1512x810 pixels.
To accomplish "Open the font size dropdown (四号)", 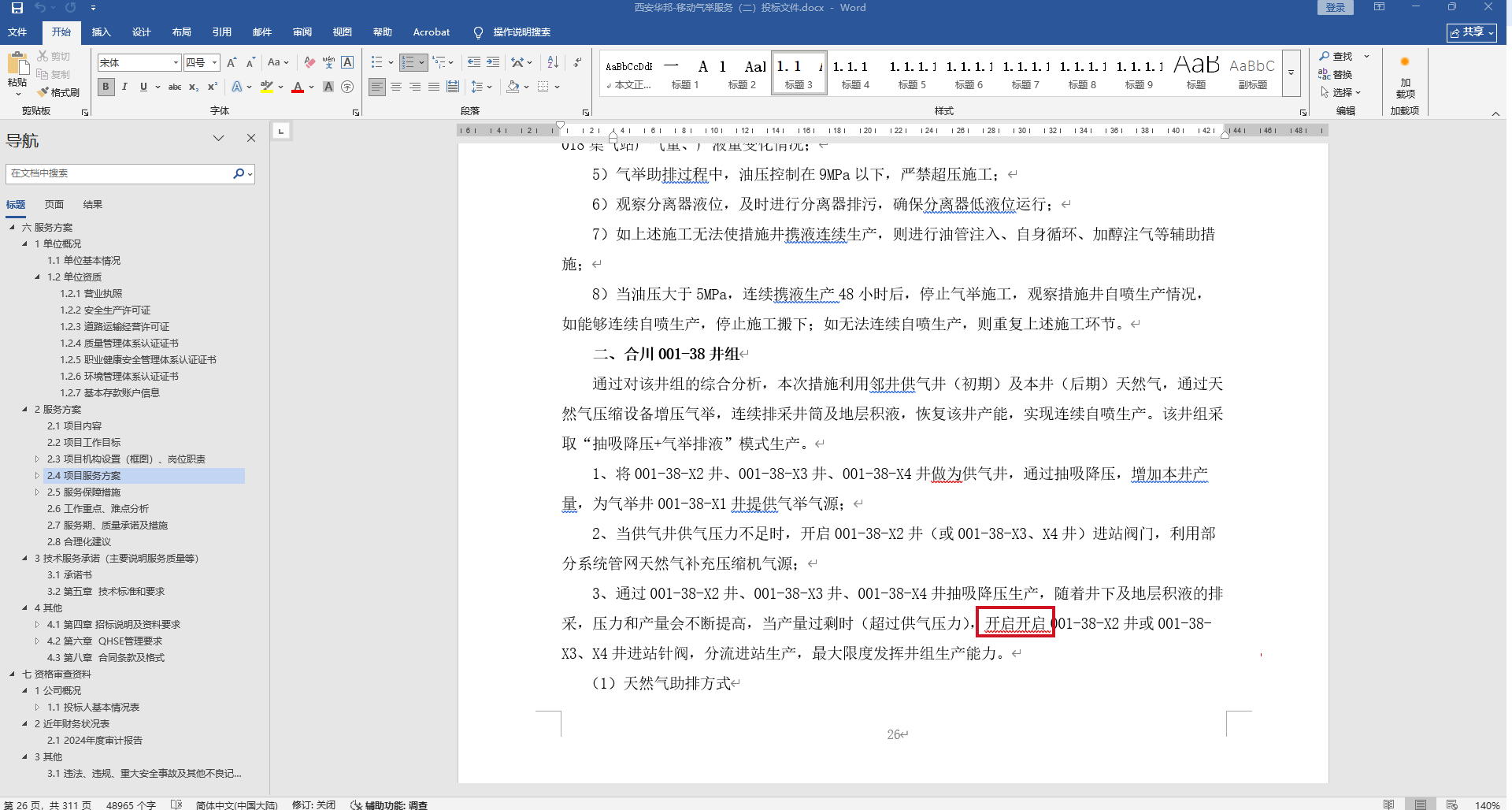I will (214, 63).
